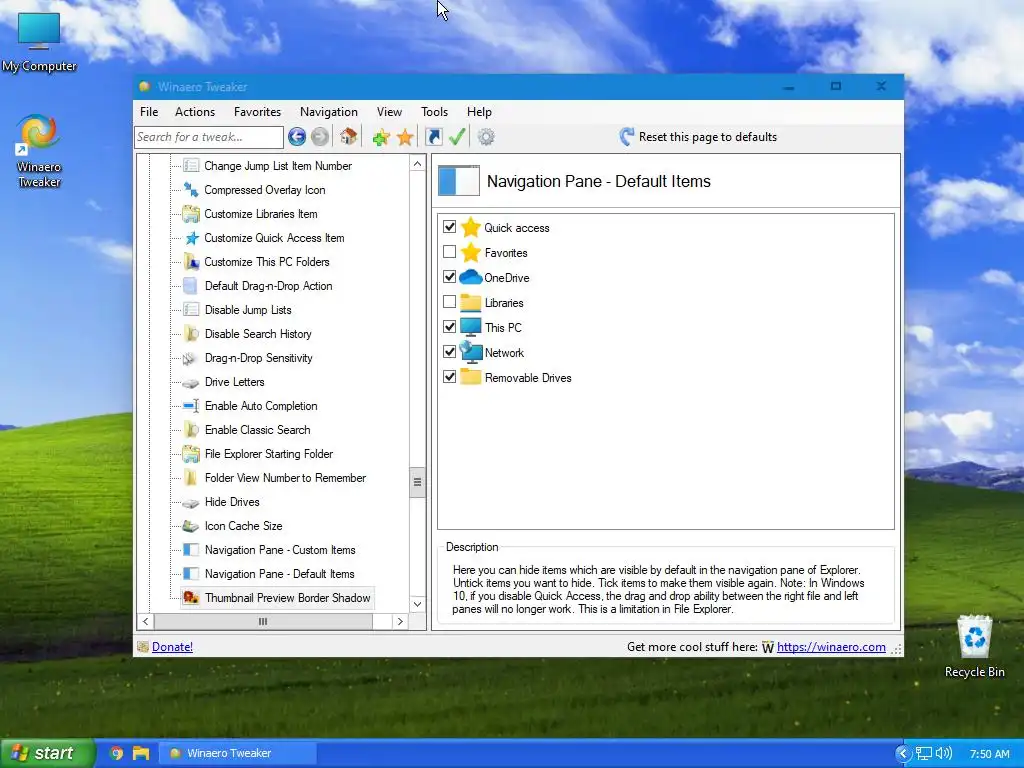Uncheck the Removable Drives checkbox
Viewport: 1024px width, 768px height.
pyautogui.click(x=449, y=377)
